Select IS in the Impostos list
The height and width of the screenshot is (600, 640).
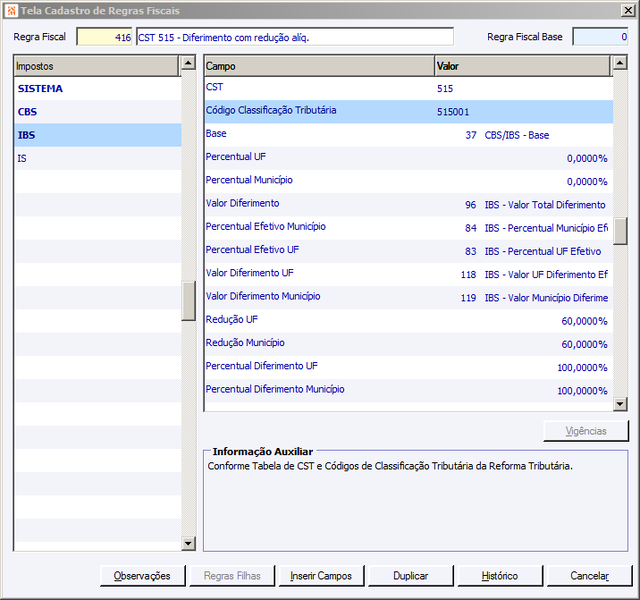[98, 158]
